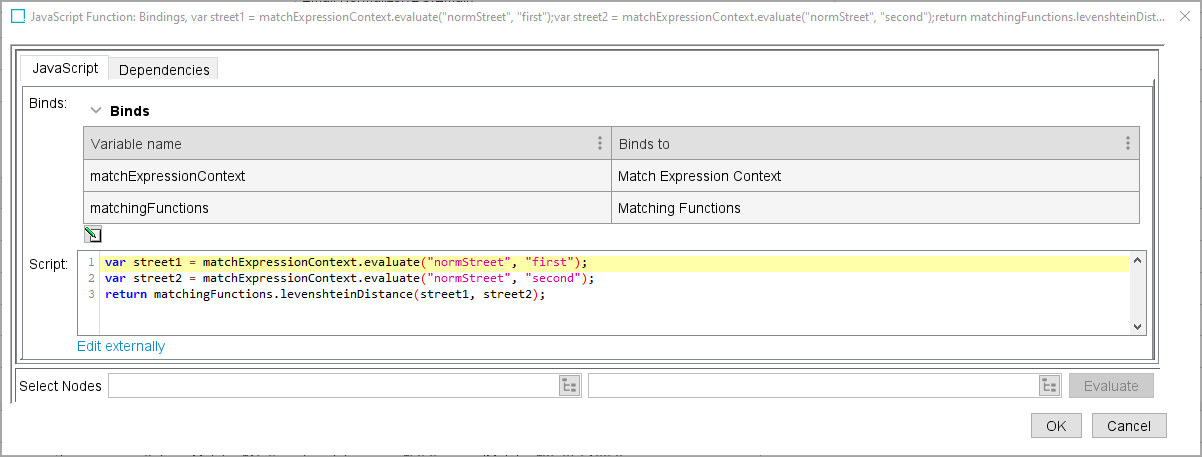Click the edit binds pencil icon below table

[x=93, y=235]
